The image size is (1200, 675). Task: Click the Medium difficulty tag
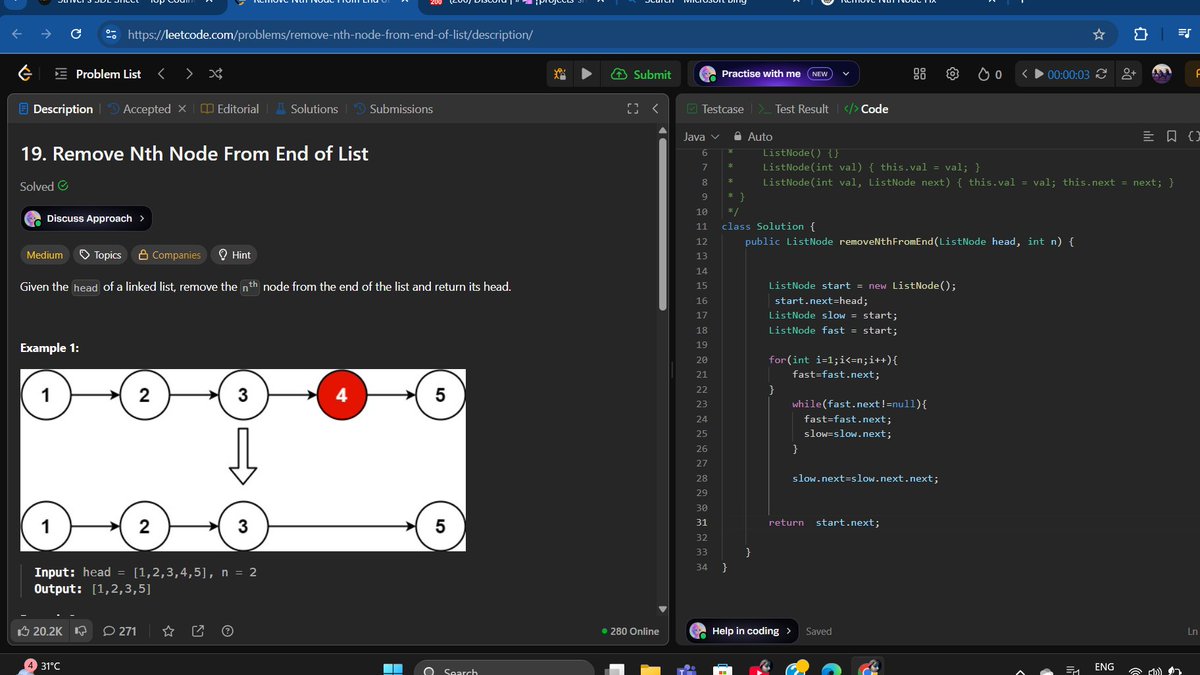pyautogui.click(x=44, y=255)
